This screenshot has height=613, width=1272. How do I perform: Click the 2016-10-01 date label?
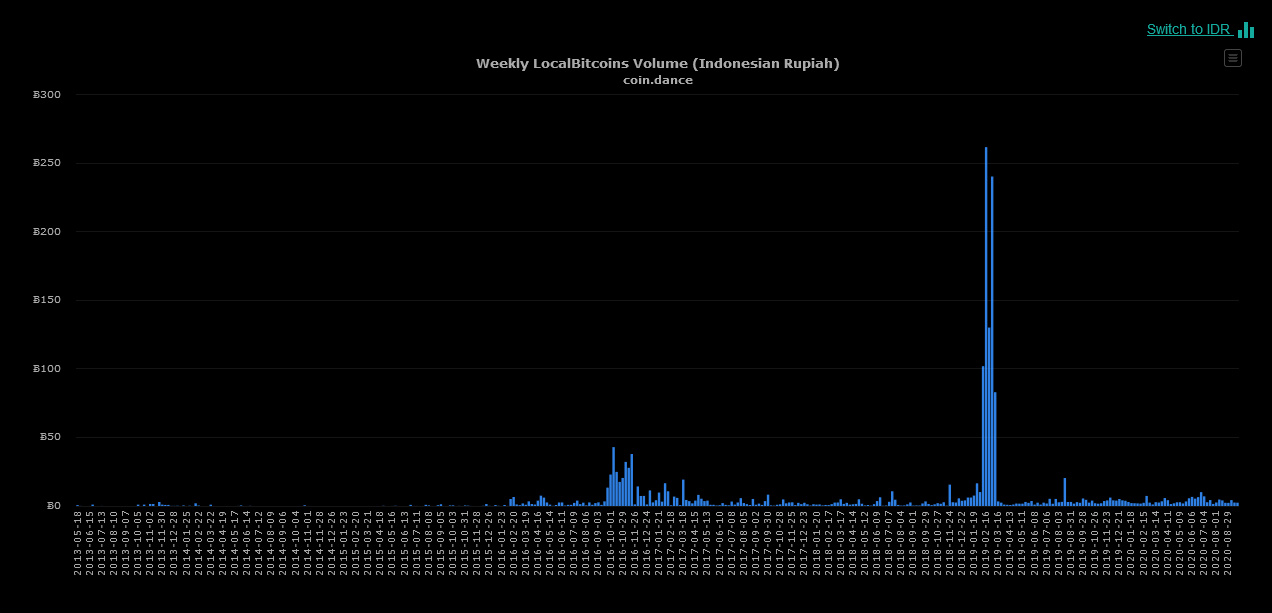[611, 541]
